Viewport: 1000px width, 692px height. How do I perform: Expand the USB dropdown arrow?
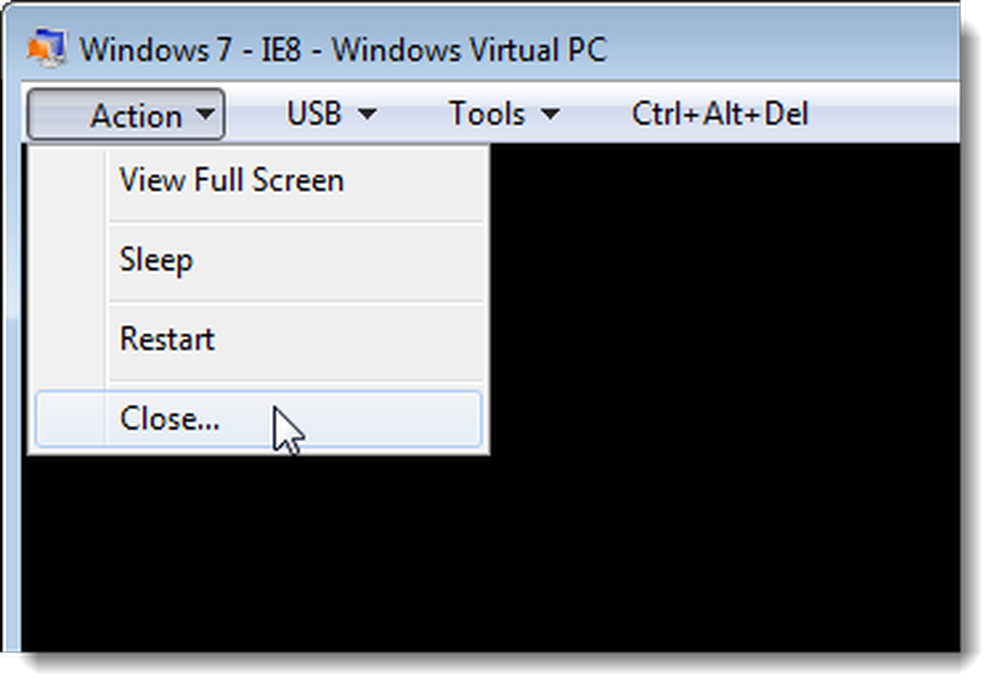pos(367,114)
